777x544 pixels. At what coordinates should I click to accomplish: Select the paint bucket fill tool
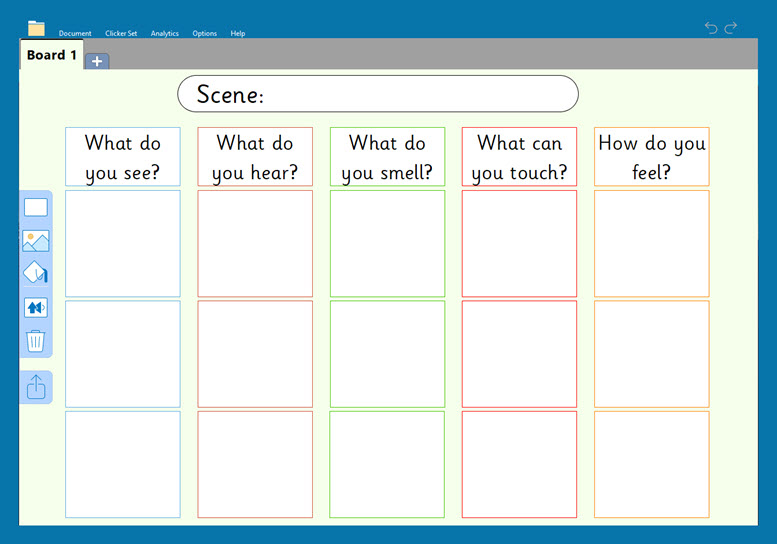[x=35, y=273]
